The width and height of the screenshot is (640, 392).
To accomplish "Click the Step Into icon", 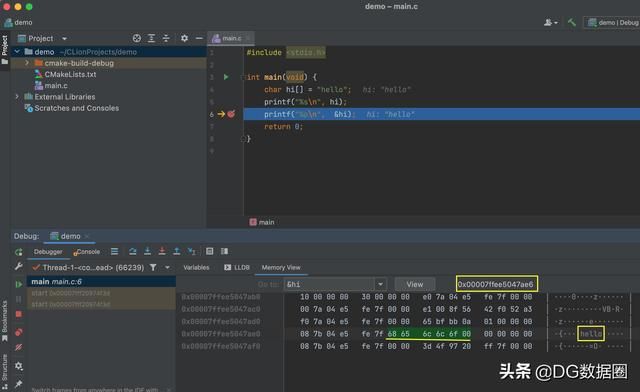I will coord(147,251).
